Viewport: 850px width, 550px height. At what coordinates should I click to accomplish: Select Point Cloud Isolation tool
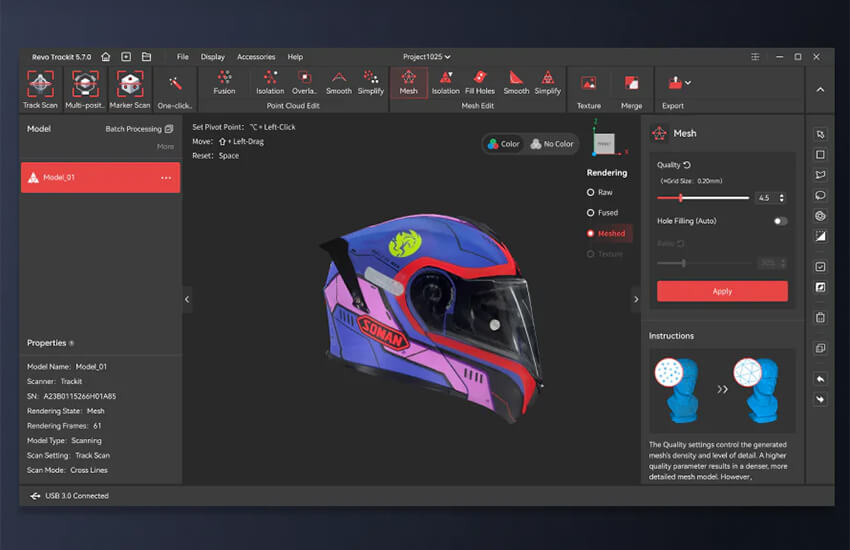270,83
